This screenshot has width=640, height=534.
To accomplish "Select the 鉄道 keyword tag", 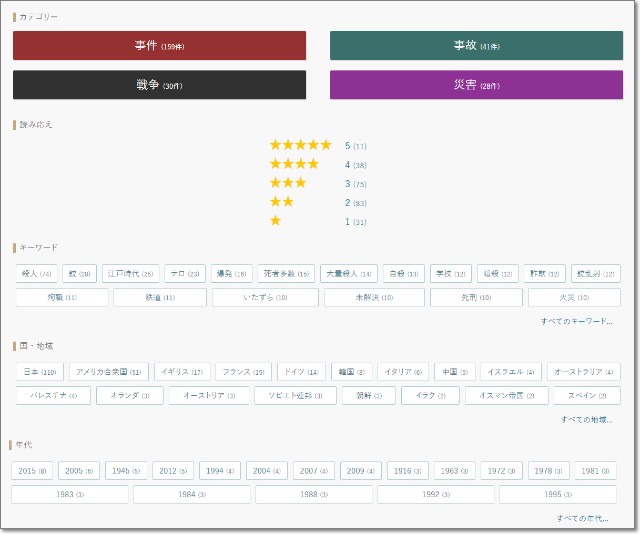I will pos(160,297).
